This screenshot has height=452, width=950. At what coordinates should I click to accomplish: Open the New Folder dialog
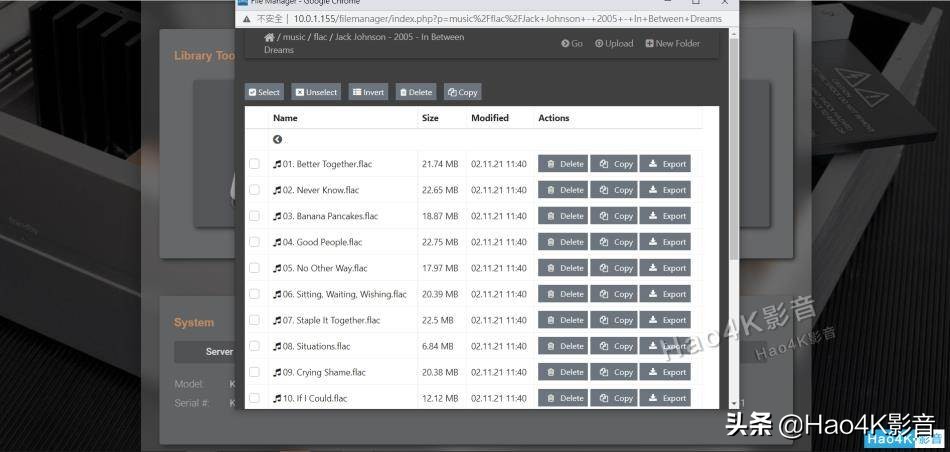[672, 44]
